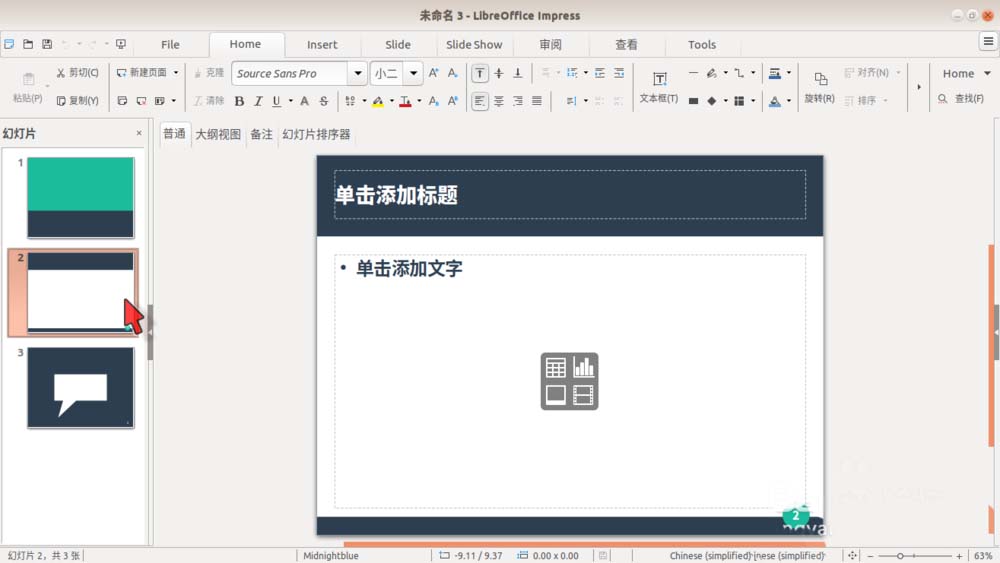Click the center-align text icon

[499, 101]
